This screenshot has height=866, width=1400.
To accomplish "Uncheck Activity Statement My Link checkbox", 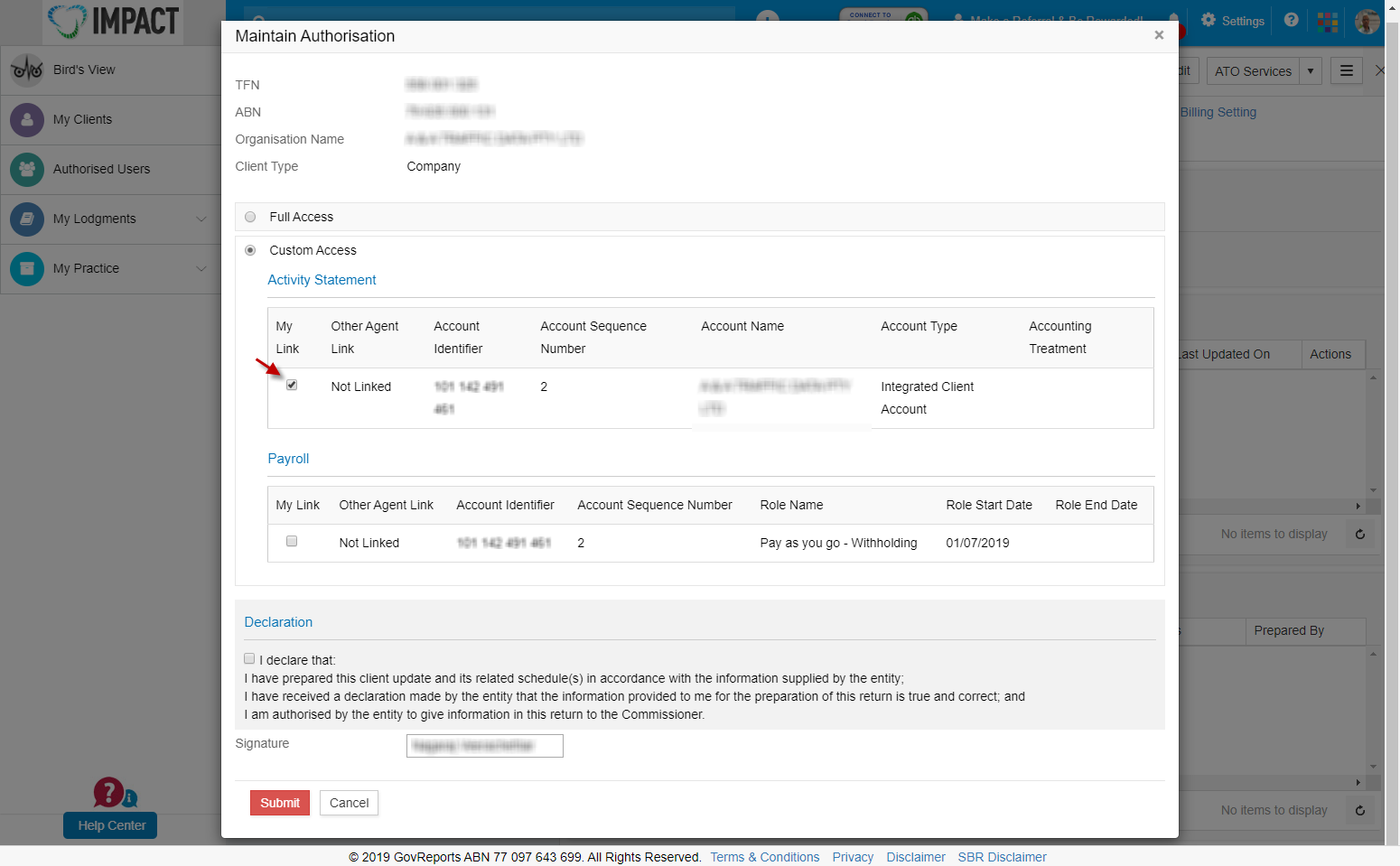I will (292, 385).
